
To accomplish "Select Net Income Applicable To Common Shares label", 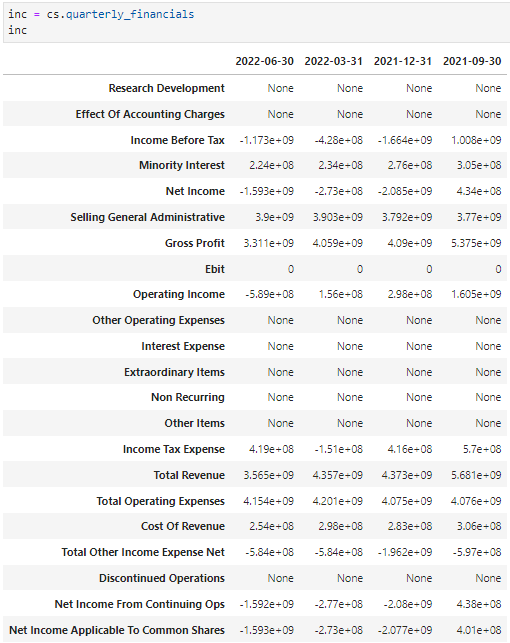I will click(117, 630).
